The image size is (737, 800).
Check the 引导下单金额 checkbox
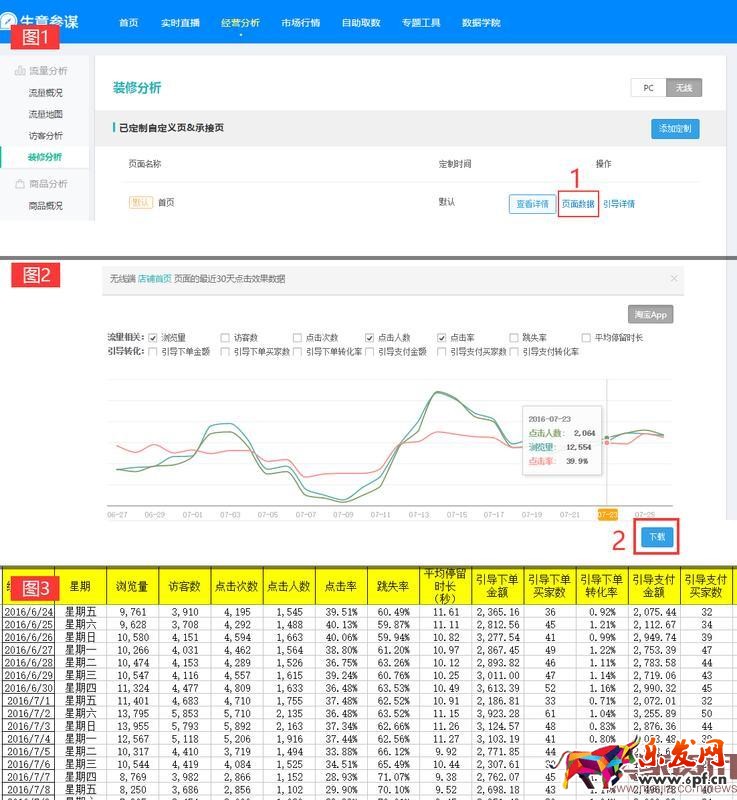tap(153, 352)
